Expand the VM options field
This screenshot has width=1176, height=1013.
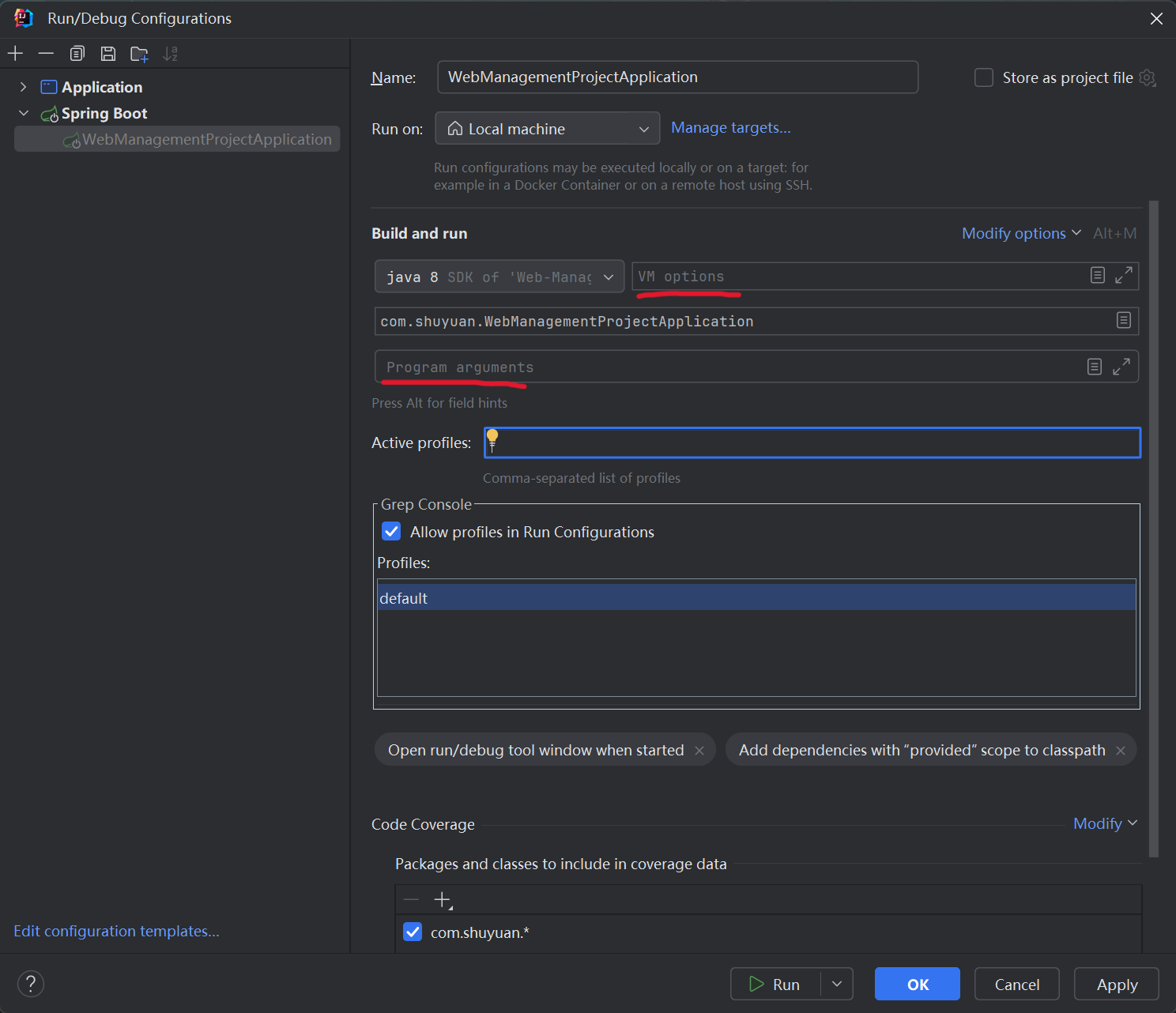1124,275
